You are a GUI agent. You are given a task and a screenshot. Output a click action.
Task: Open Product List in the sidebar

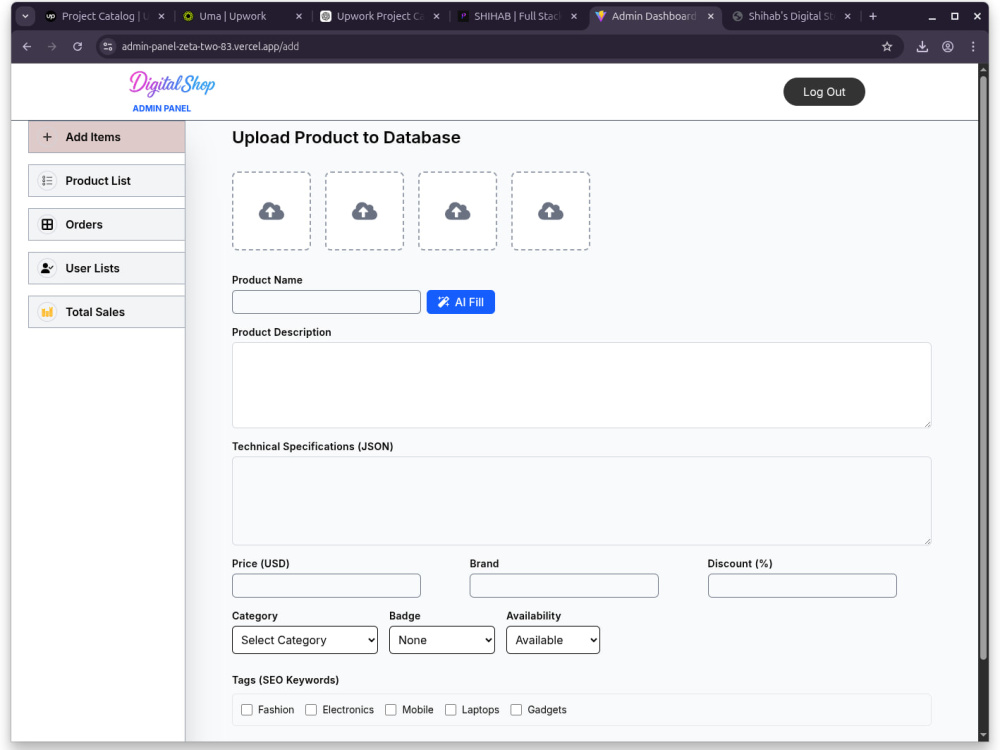[107, 180]
